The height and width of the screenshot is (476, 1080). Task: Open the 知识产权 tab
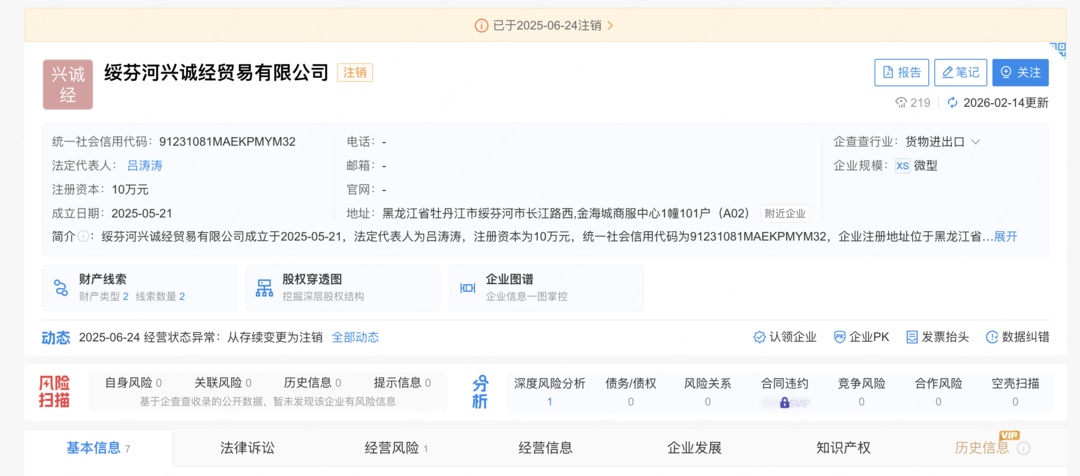[x=843, y=448]
